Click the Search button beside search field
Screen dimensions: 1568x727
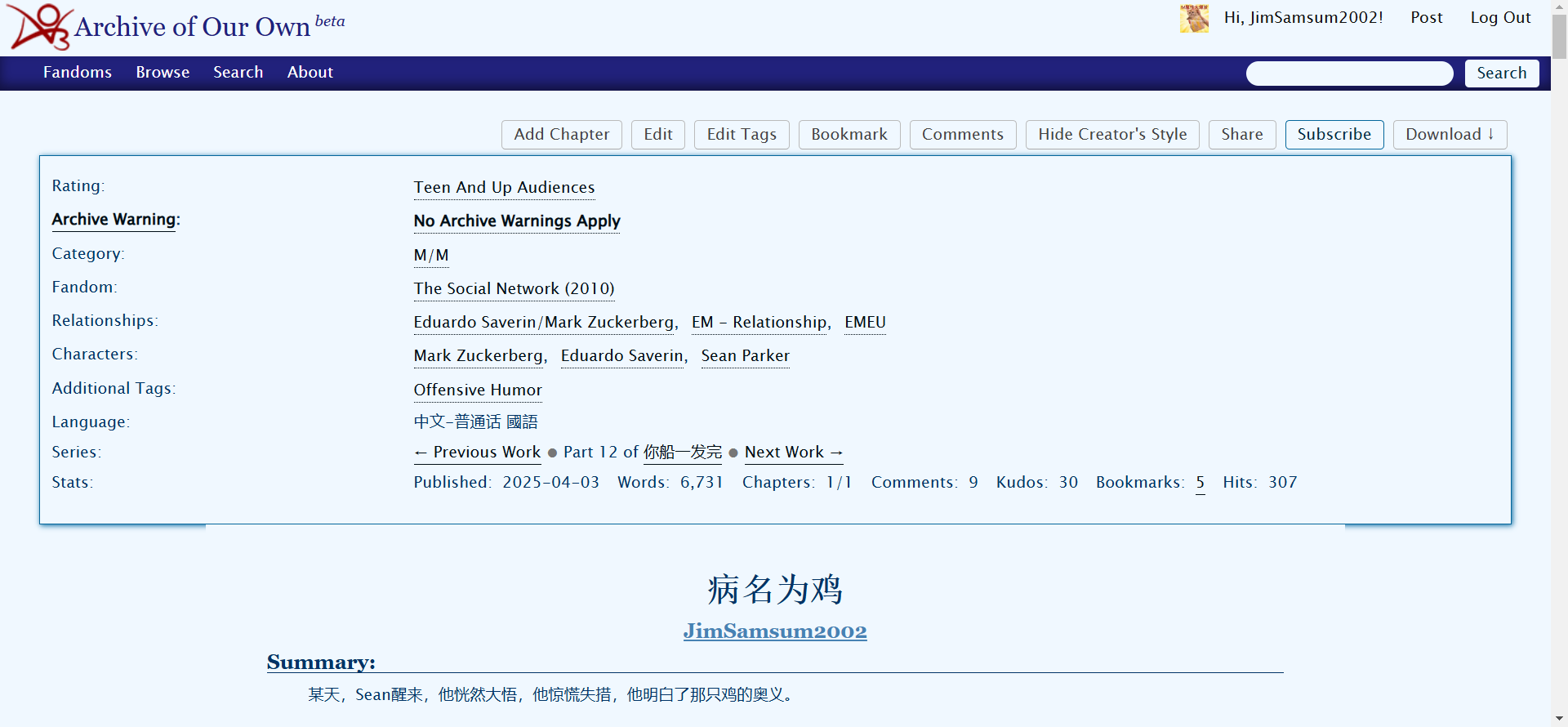coord(1501,74)
